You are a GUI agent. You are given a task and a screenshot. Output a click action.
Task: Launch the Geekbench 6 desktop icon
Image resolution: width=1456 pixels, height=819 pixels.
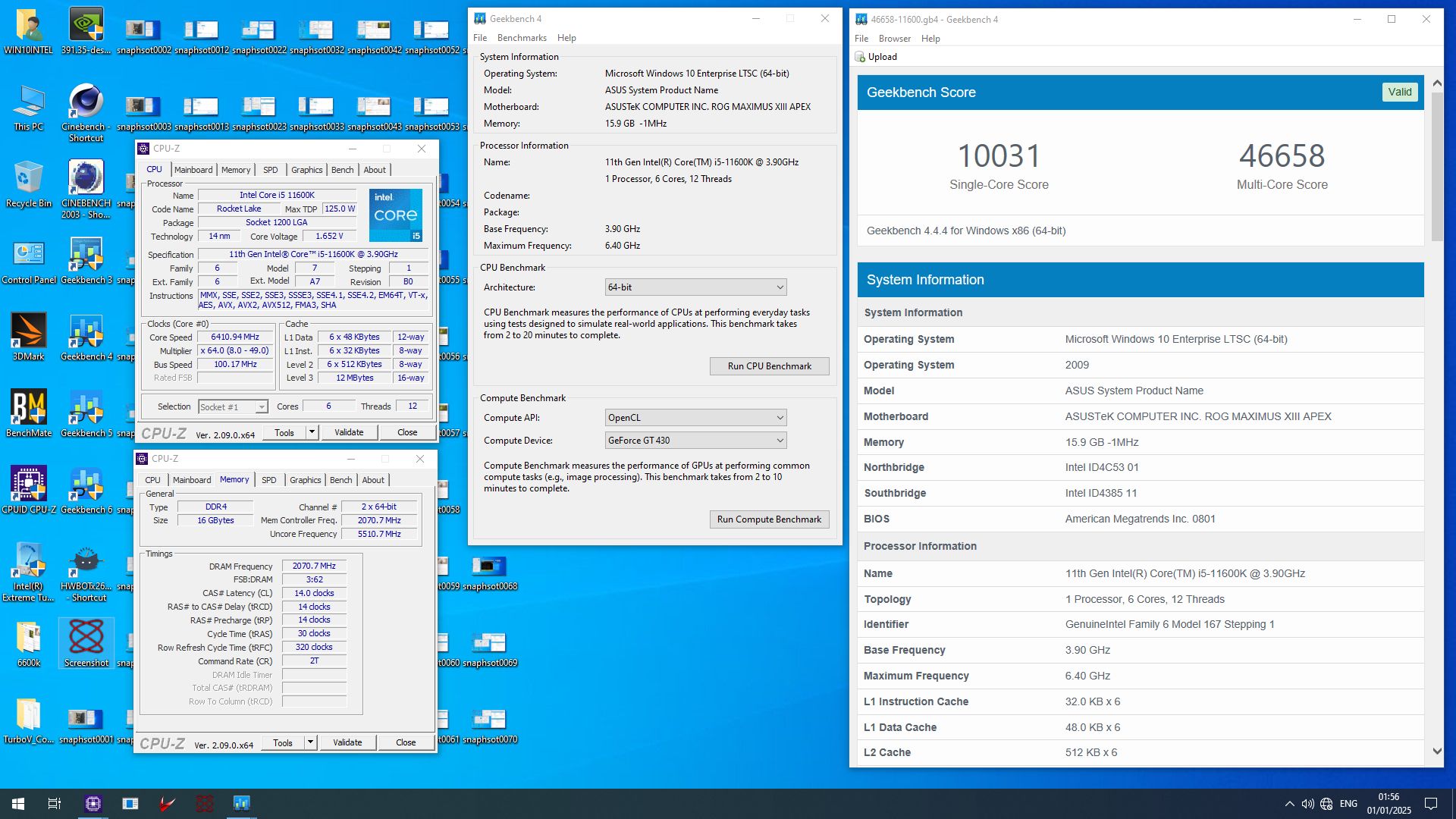(x=86, y=491)
